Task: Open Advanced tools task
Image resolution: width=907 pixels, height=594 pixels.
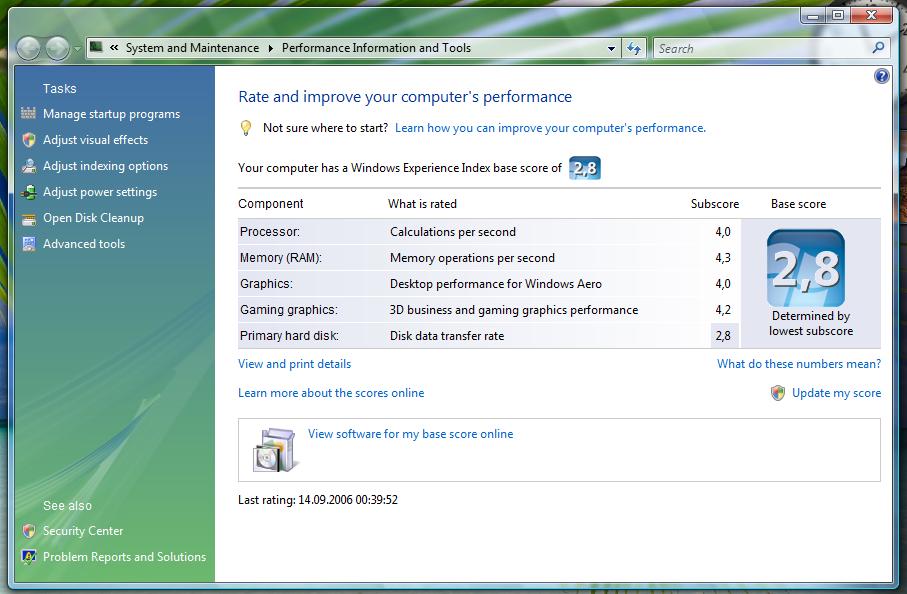Action: 84,244
